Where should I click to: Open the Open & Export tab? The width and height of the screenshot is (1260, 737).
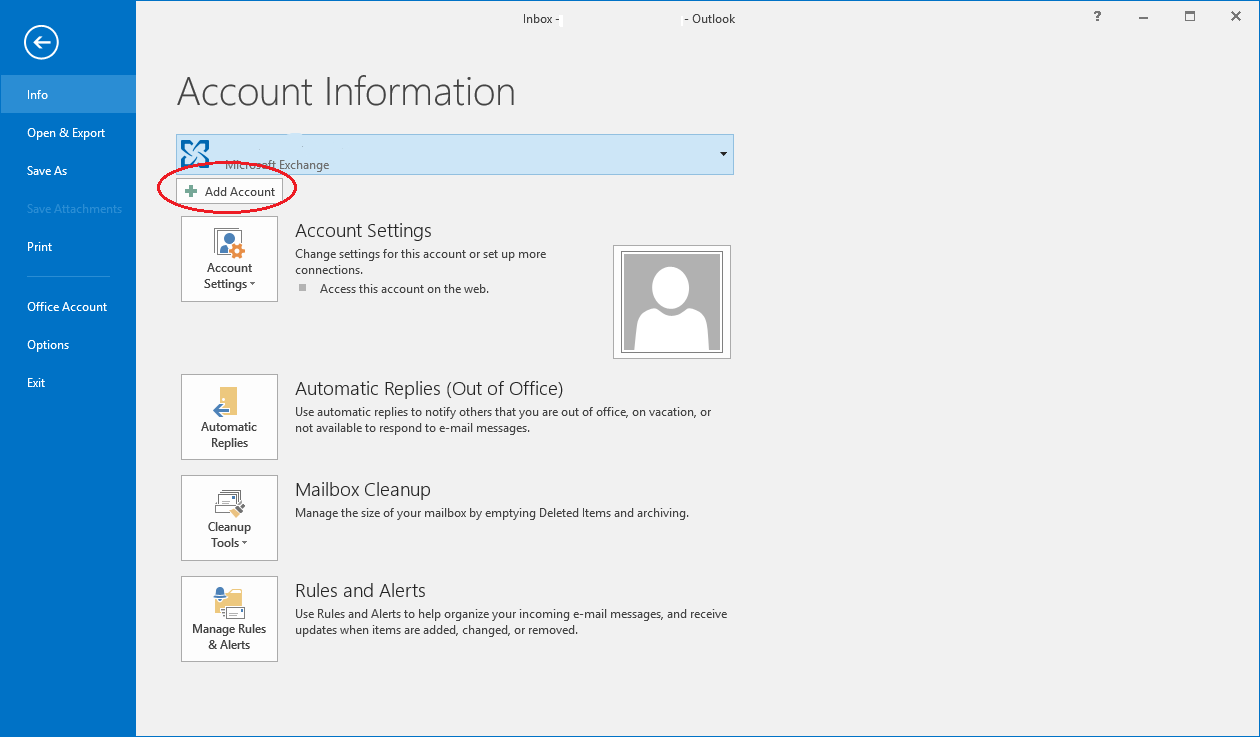[x=68, y=132]
